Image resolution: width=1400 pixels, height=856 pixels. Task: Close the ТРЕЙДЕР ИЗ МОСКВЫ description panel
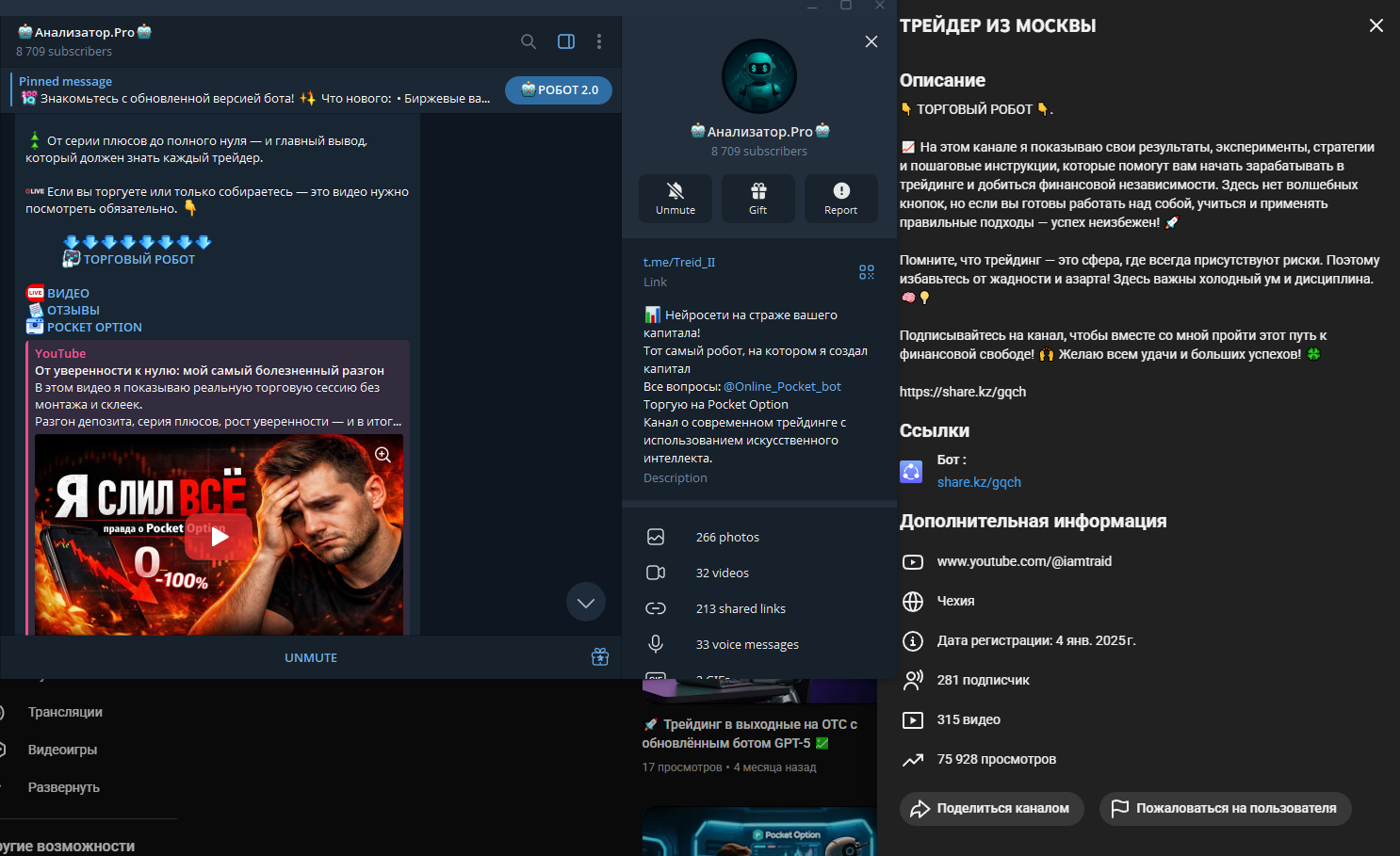pyautogui.click(x=1376, y=25)
